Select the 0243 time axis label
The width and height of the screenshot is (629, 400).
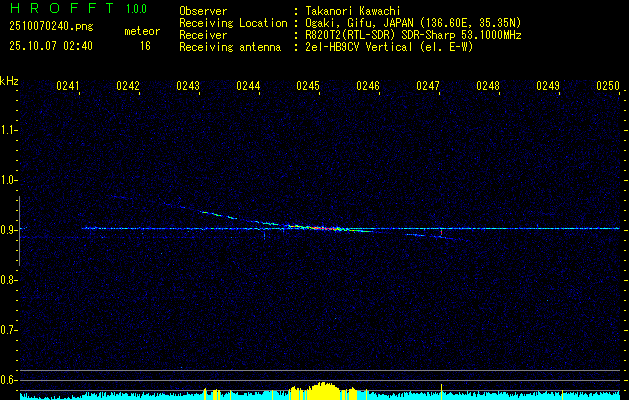(x=188, y=87)
